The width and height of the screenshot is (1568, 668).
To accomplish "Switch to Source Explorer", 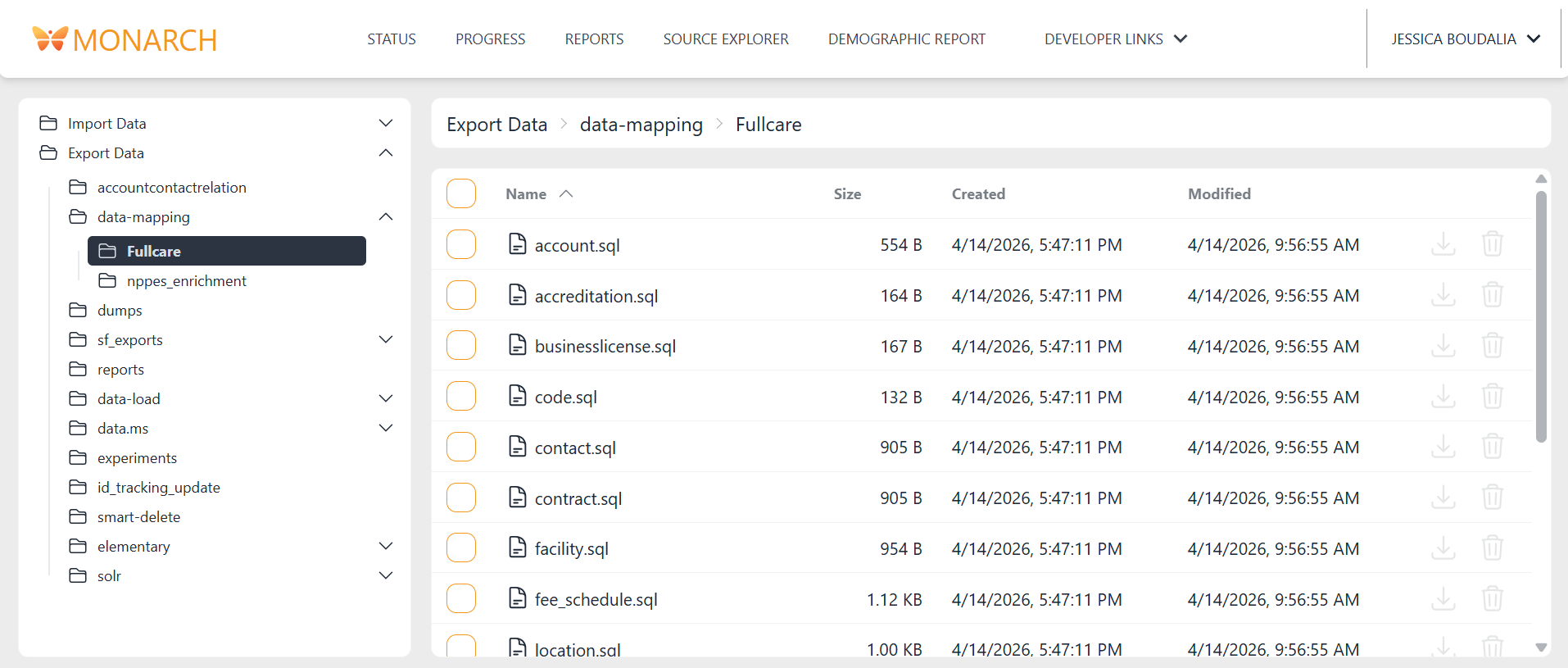I will [726, 39].
